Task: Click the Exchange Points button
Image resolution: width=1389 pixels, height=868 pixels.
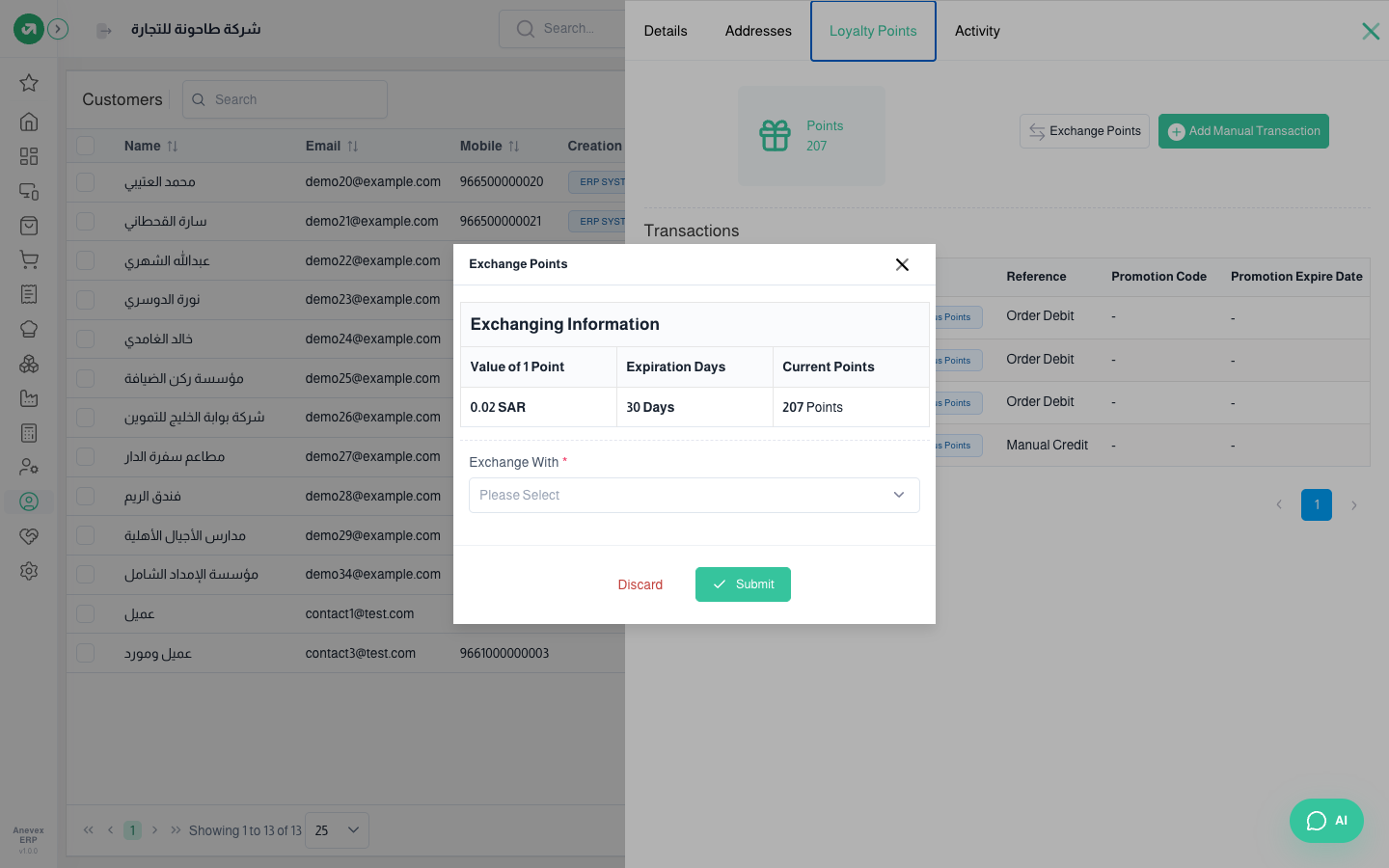Action: coord(1084,131)
